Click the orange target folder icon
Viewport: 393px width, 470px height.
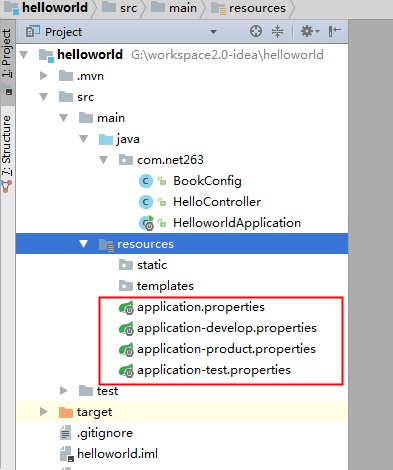(x=66, y=412)
